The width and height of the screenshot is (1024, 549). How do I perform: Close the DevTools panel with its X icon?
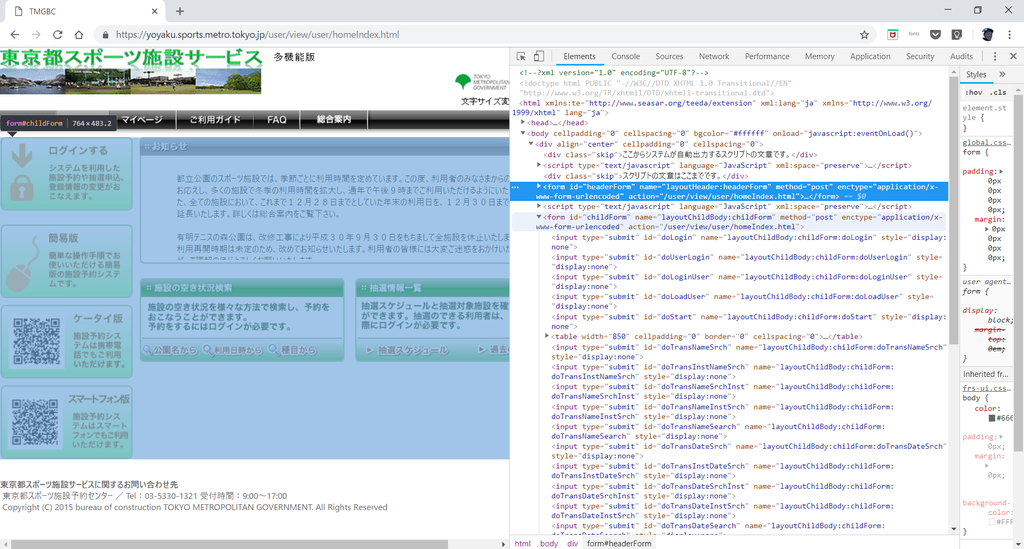click(x=1013, y=56)
